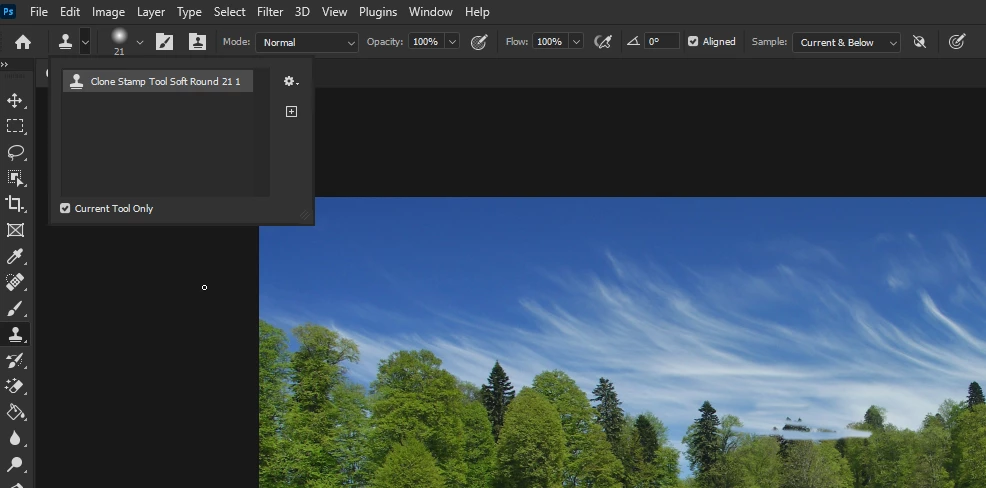Select the History Brush tool
This screenshot has width=986, height=488.
click(15, 360)
